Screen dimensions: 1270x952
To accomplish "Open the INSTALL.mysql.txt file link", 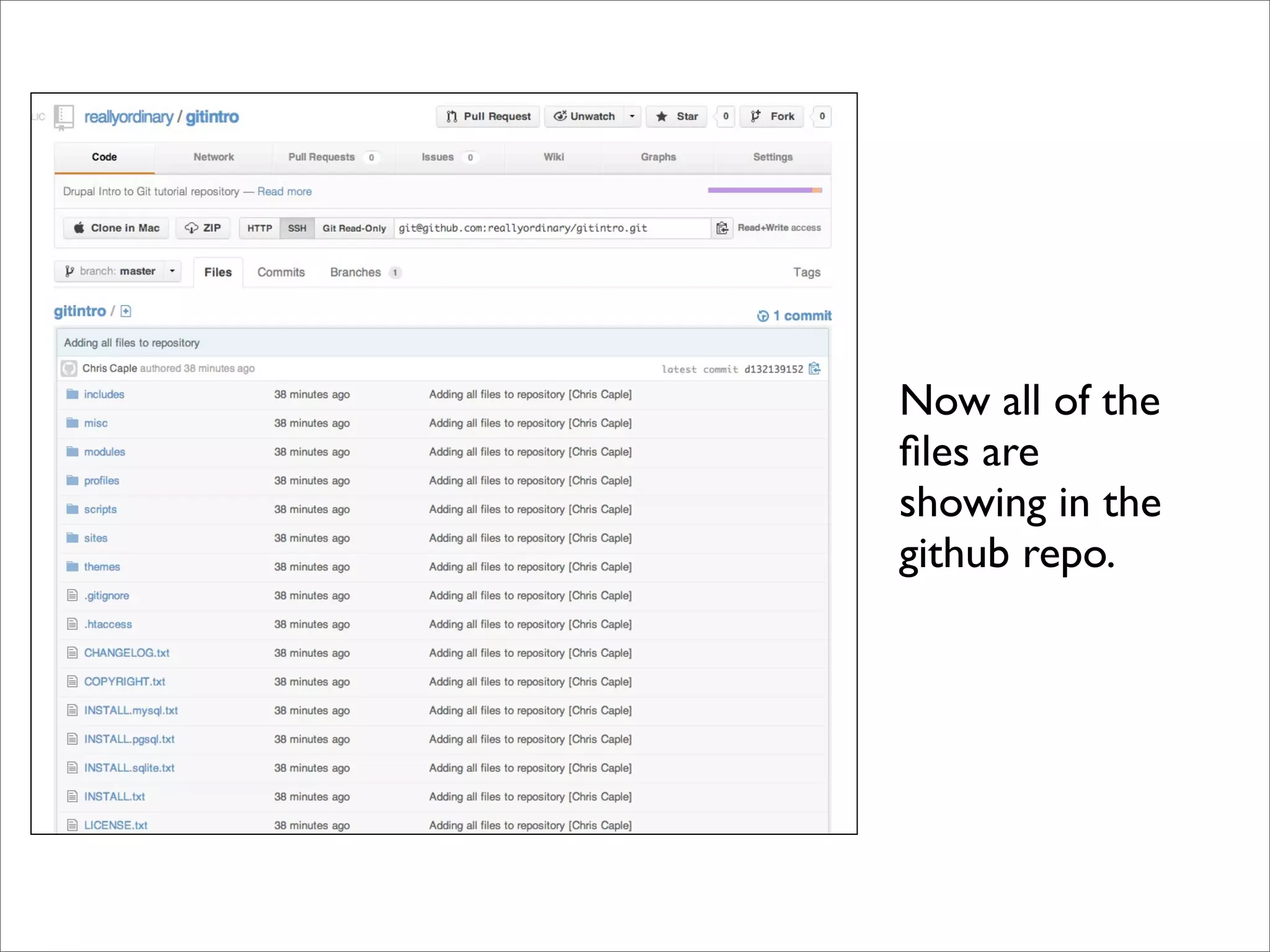I will (131, 710).
